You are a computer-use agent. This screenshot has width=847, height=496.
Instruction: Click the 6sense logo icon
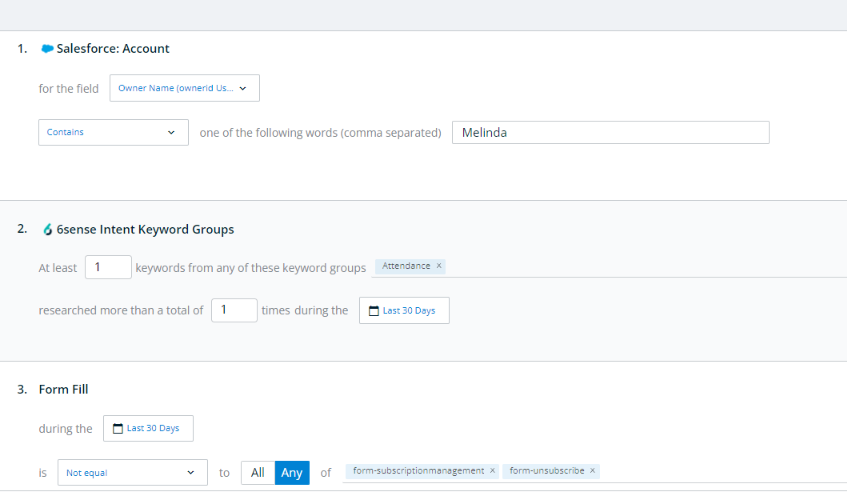click(48, 230)
